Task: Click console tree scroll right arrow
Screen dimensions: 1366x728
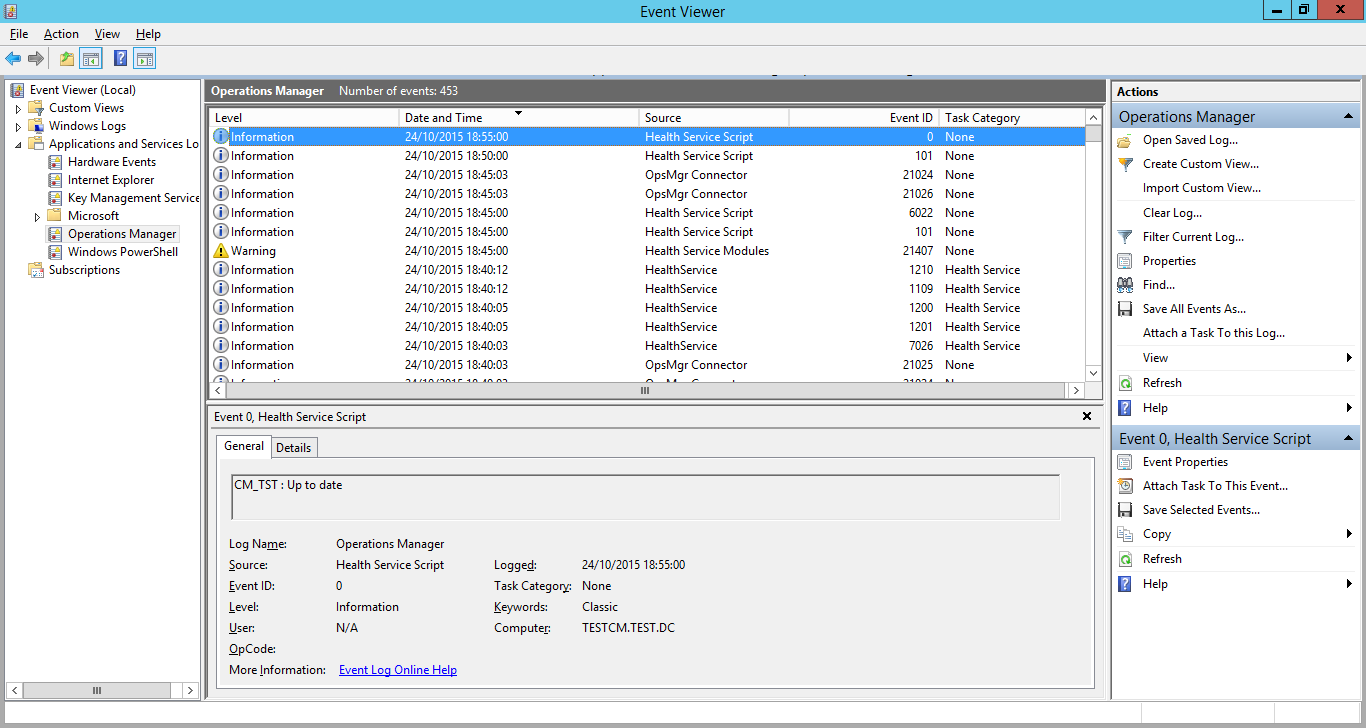Action: [x=190, y=690]
